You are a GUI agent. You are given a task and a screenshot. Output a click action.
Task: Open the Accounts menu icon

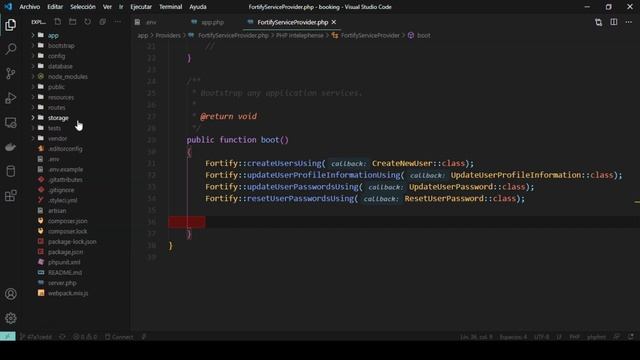[11, 294]
